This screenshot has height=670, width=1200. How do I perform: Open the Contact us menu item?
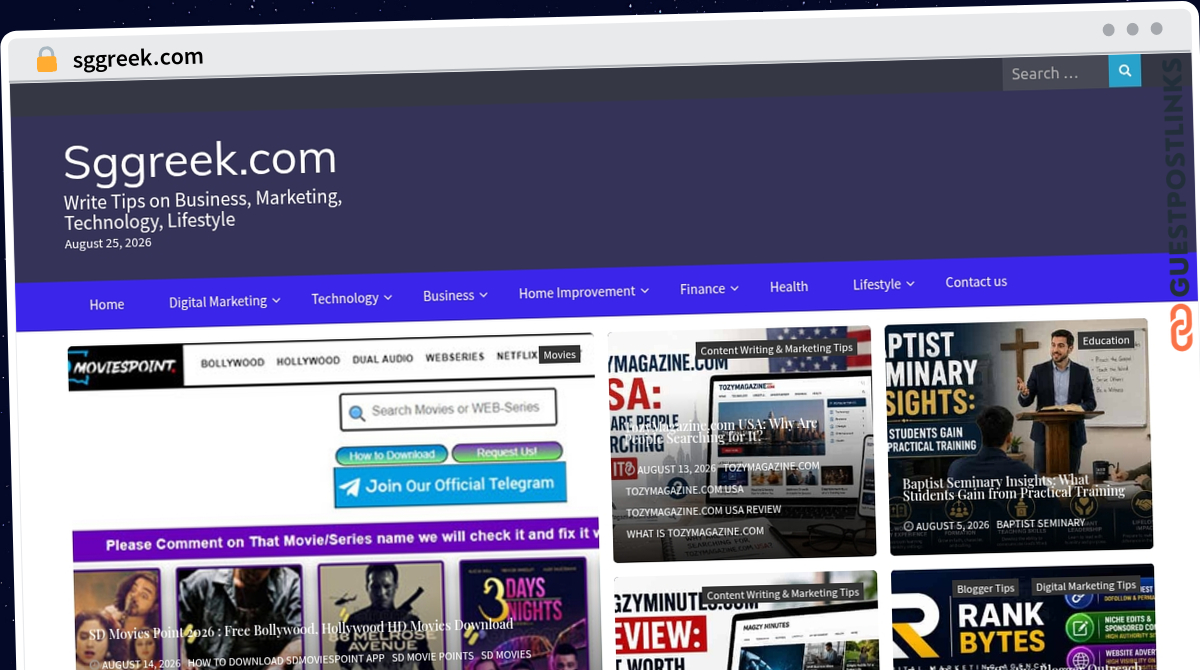click(976, 282)
